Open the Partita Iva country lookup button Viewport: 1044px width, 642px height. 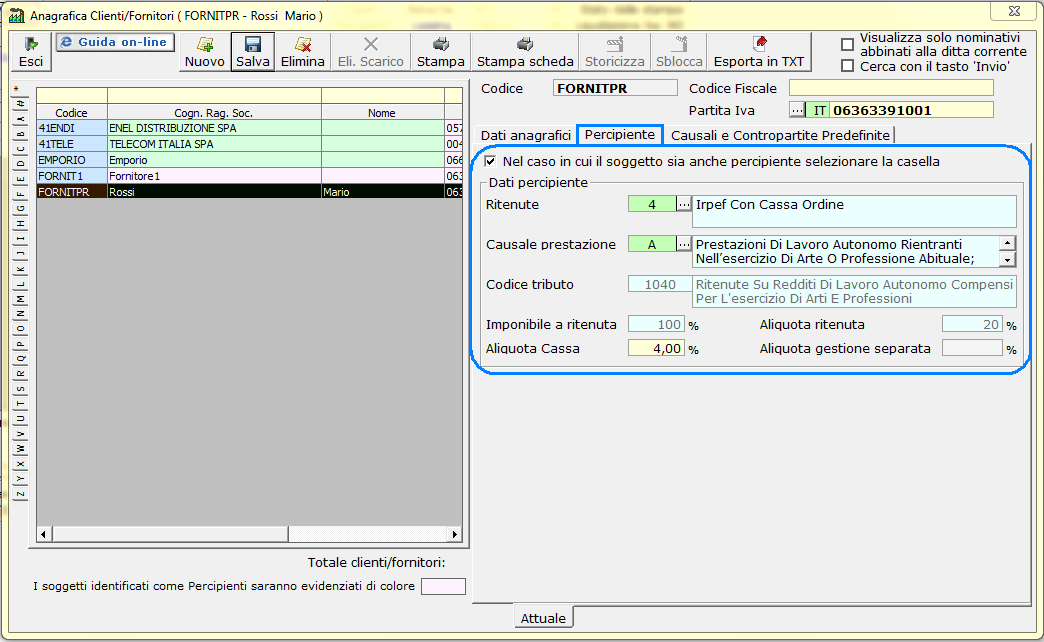point(797,110)
